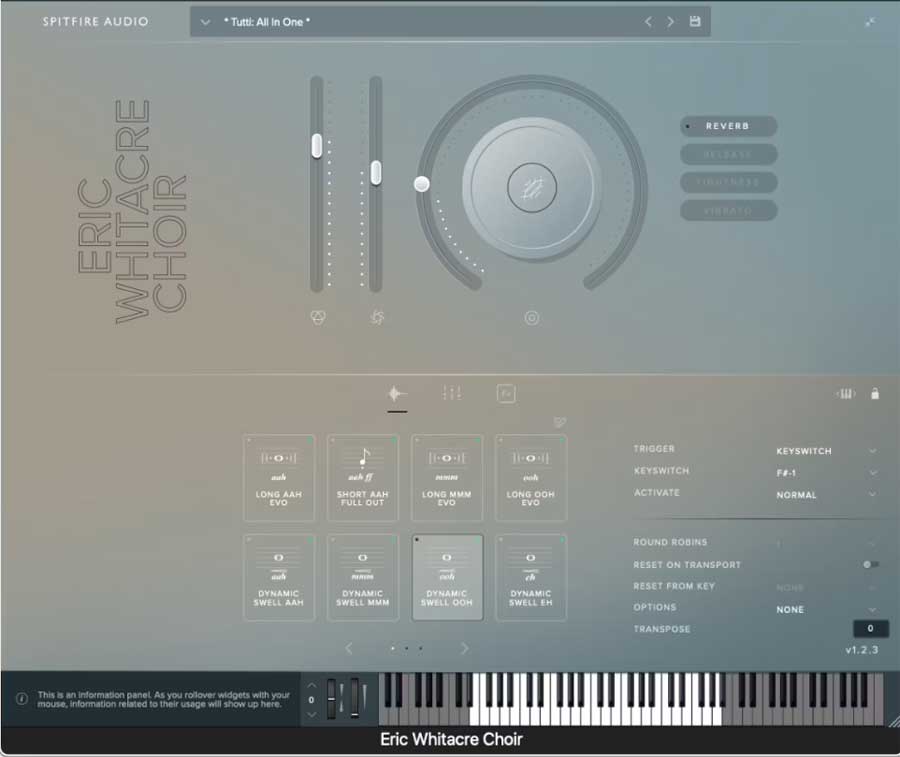Select the third techniques page dot
Screen dimensions: 900x757
[421, 649]
